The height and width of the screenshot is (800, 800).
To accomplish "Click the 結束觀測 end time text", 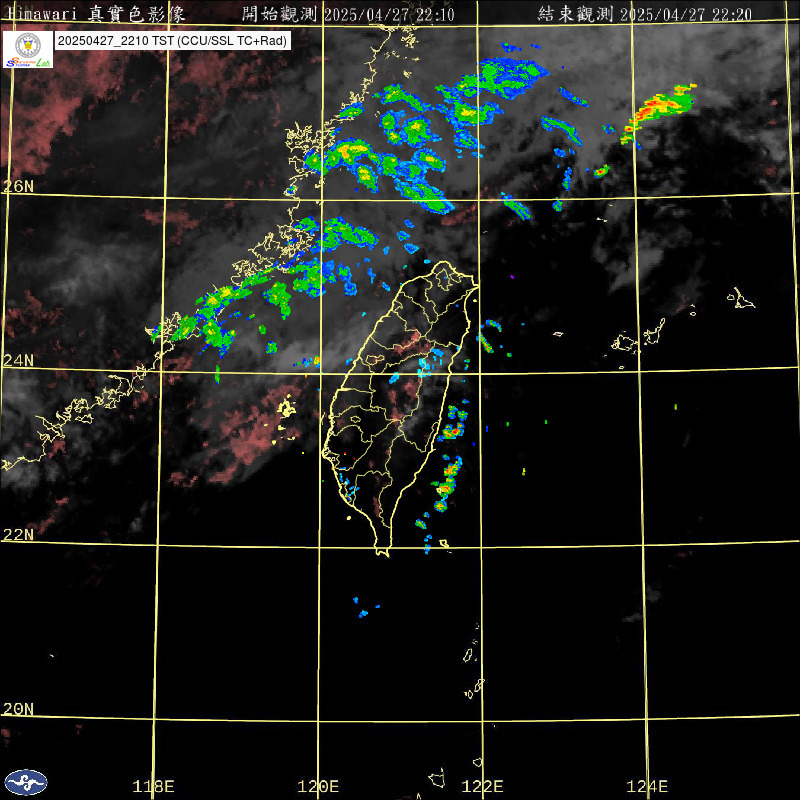I will [x=645, y=14].
